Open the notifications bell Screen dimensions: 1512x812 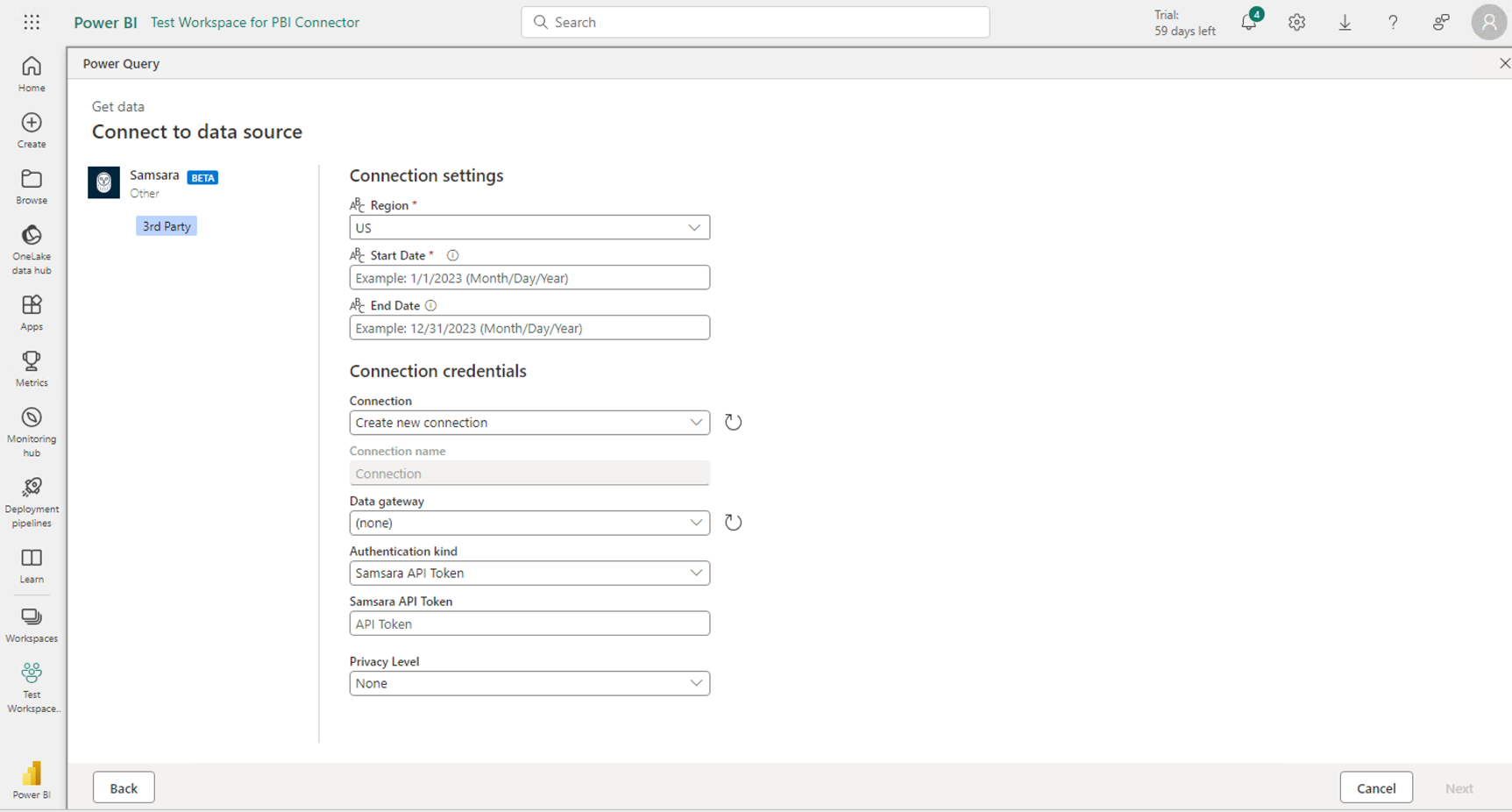point(1248,22)
